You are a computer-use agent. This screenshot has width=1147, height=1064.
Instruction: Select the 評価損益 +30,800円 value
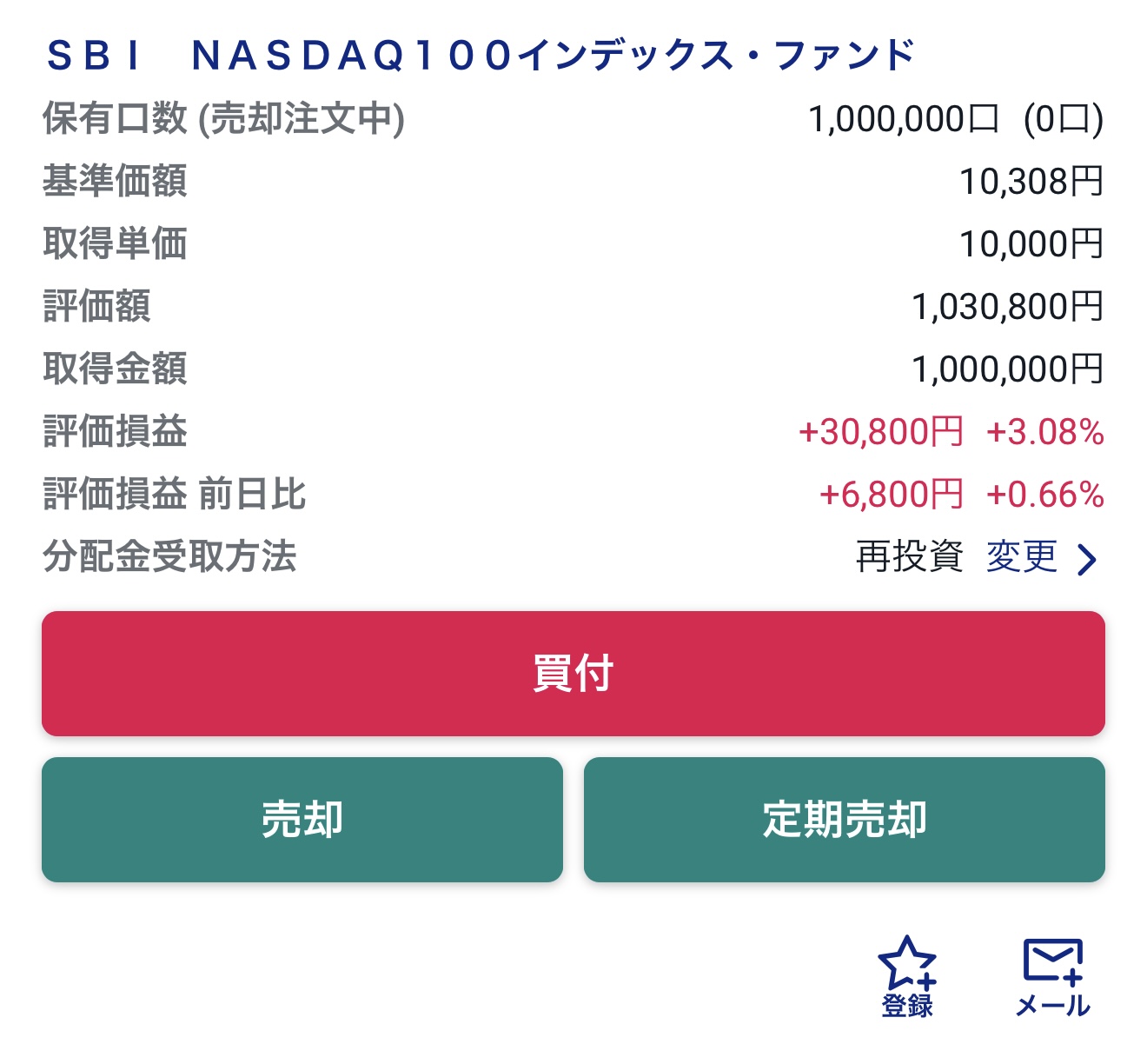881,432
